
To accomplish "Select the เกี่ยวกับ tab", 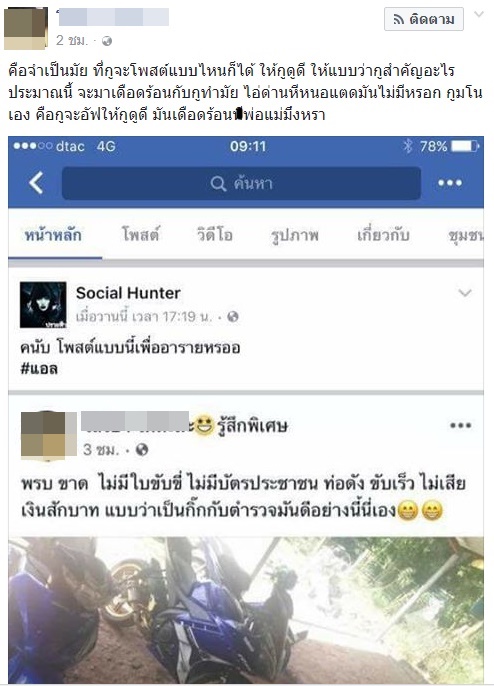I will tap(383, 235).
